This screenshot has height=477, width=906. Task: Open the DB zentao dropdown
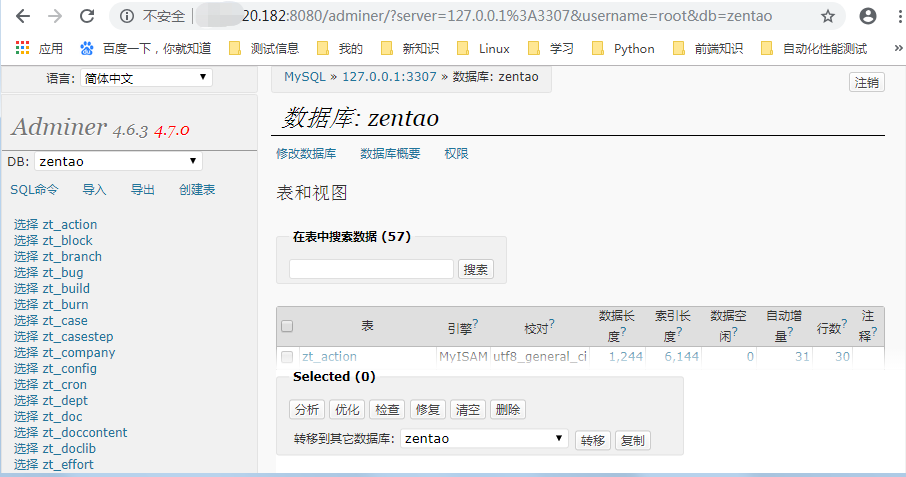point(118,161)
